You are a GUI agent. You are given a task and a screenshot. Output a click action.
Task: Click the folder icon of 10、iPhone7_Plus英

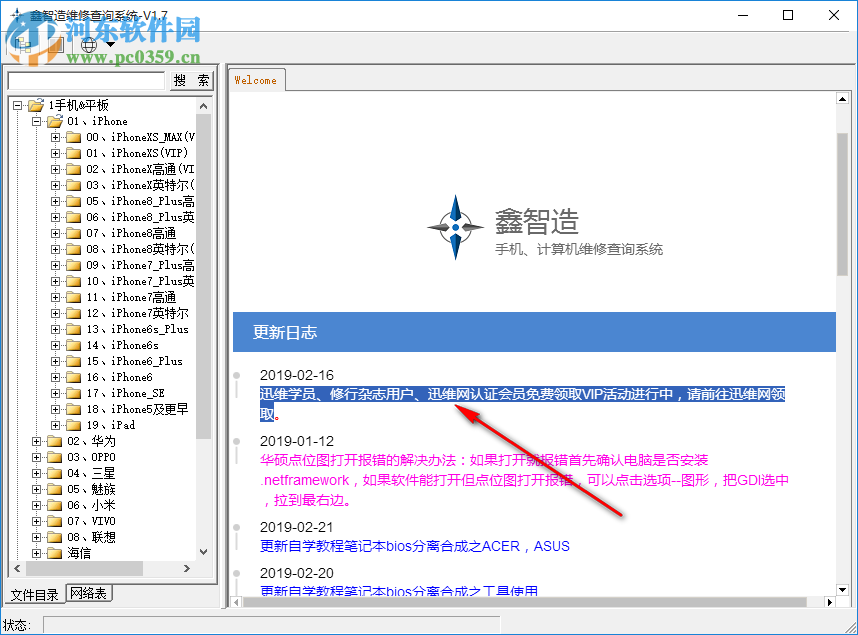click(73, 281)
